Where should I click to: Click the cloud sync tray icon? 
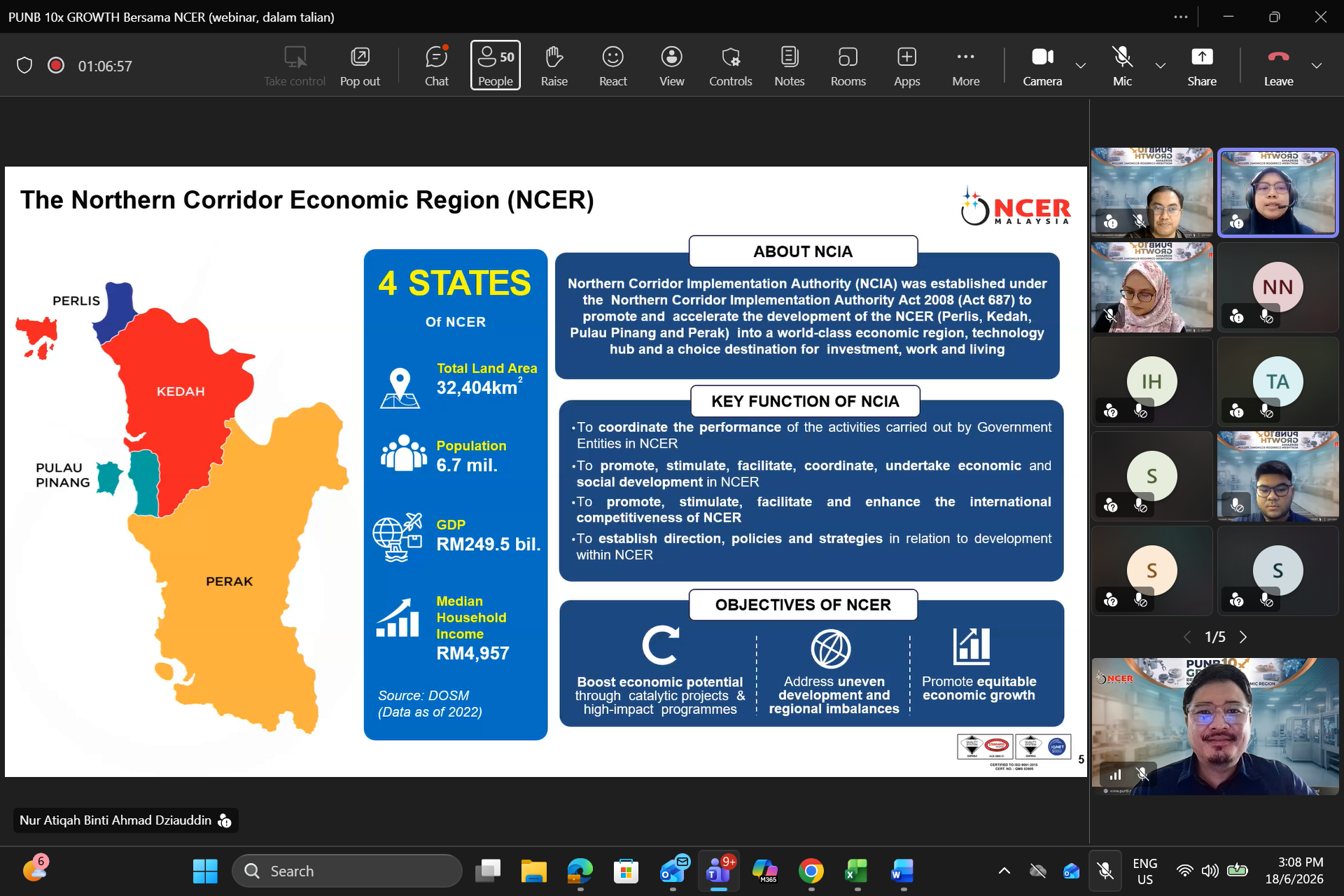coord(1037,871)
